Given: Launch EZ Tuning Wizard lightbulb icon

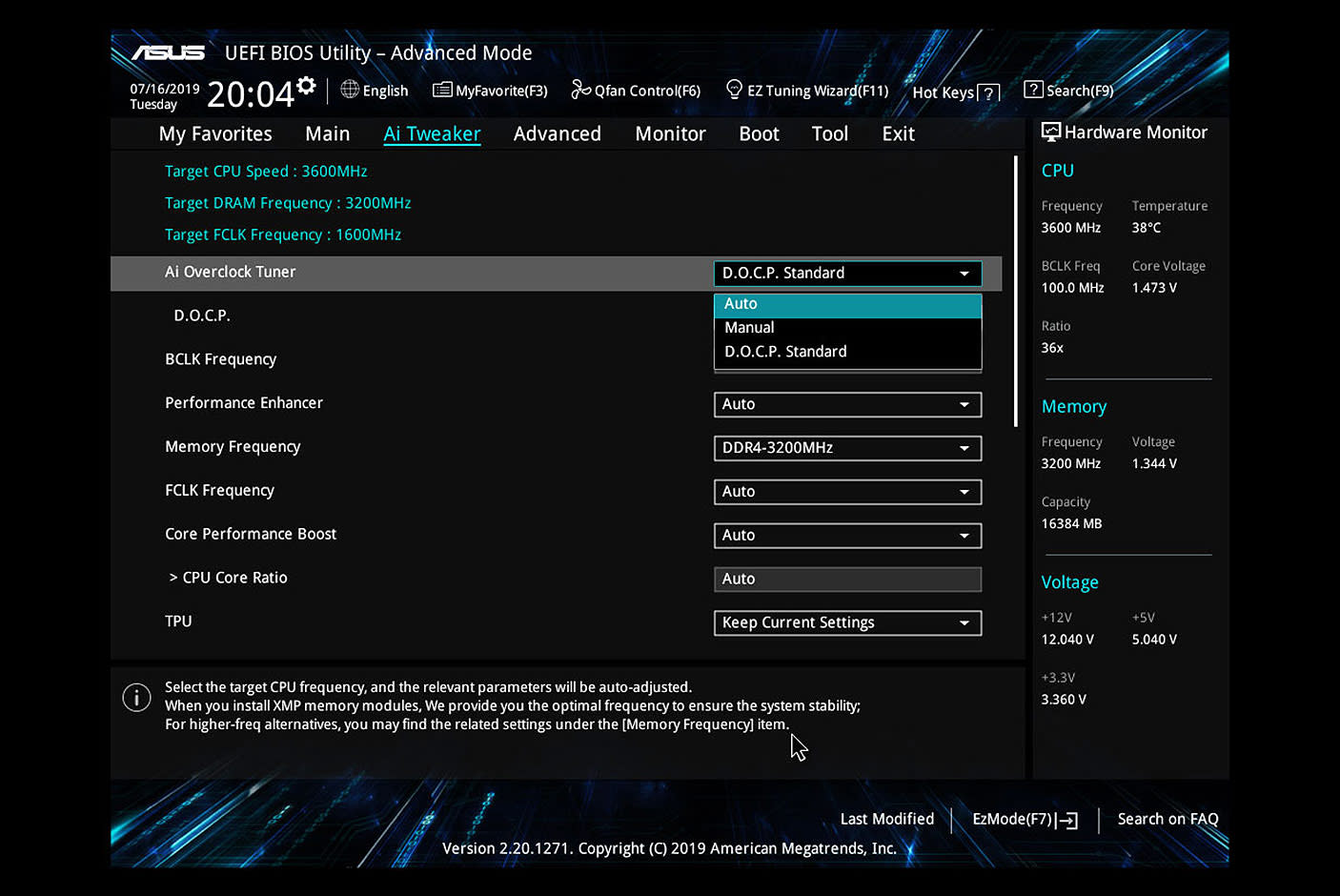Looking at the screenshot, I should (x=734, y=90).
